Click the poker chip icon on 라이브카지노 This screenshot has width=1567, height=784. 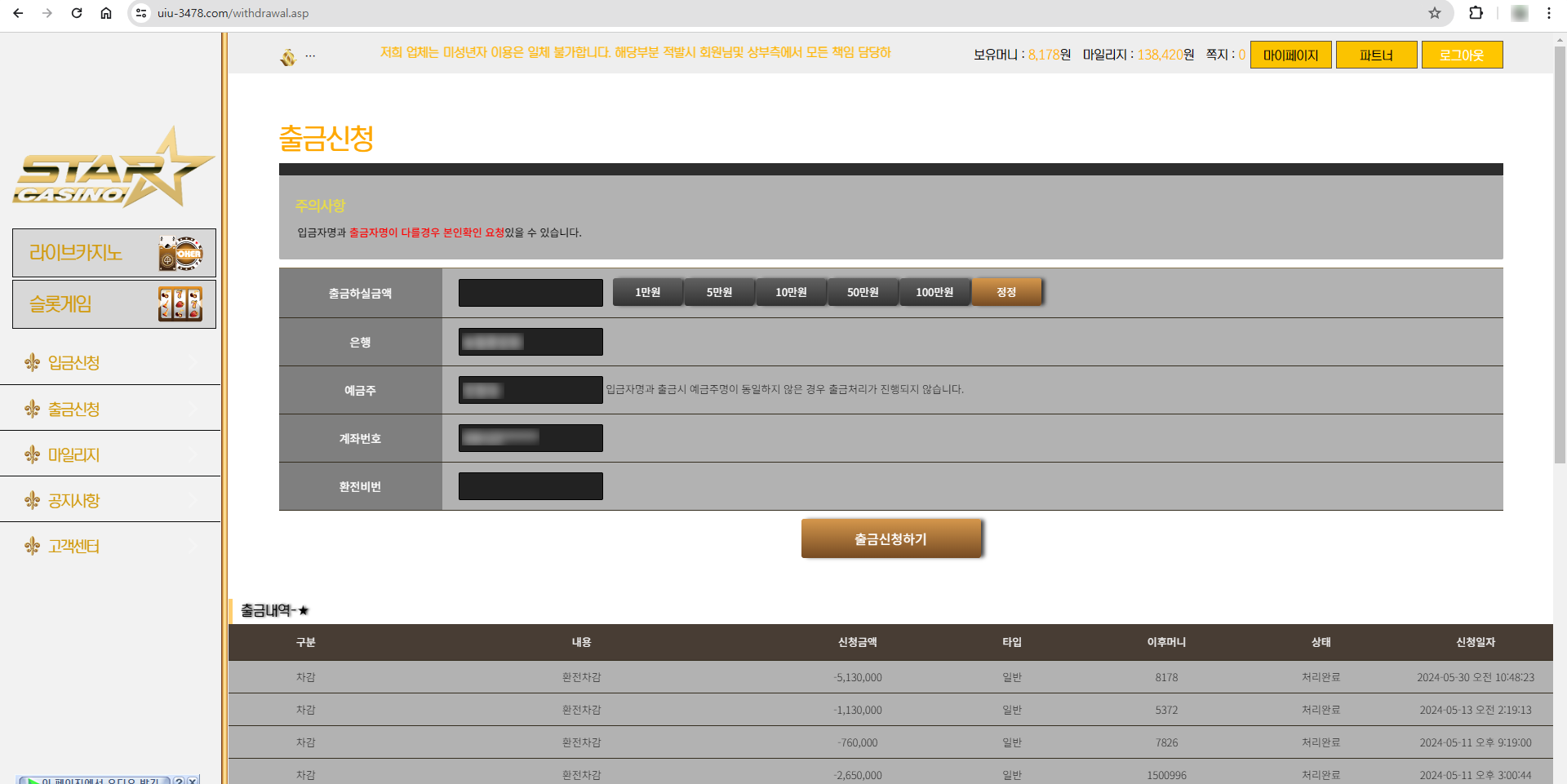[180, 253]
